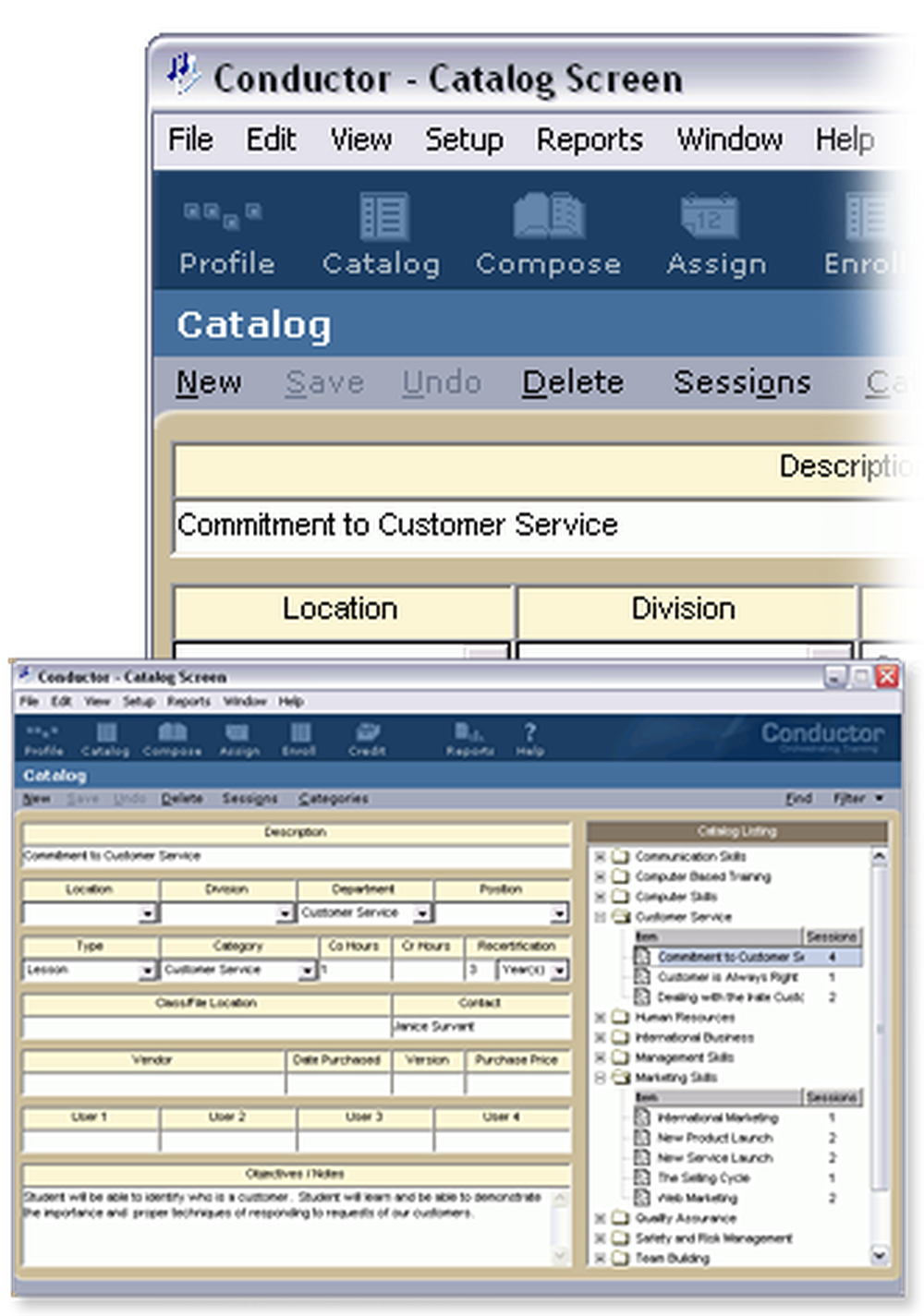924x1316 pixels.
Task: Click the Catalog Listing scrollbar up arrow
Action: (879, 856)
